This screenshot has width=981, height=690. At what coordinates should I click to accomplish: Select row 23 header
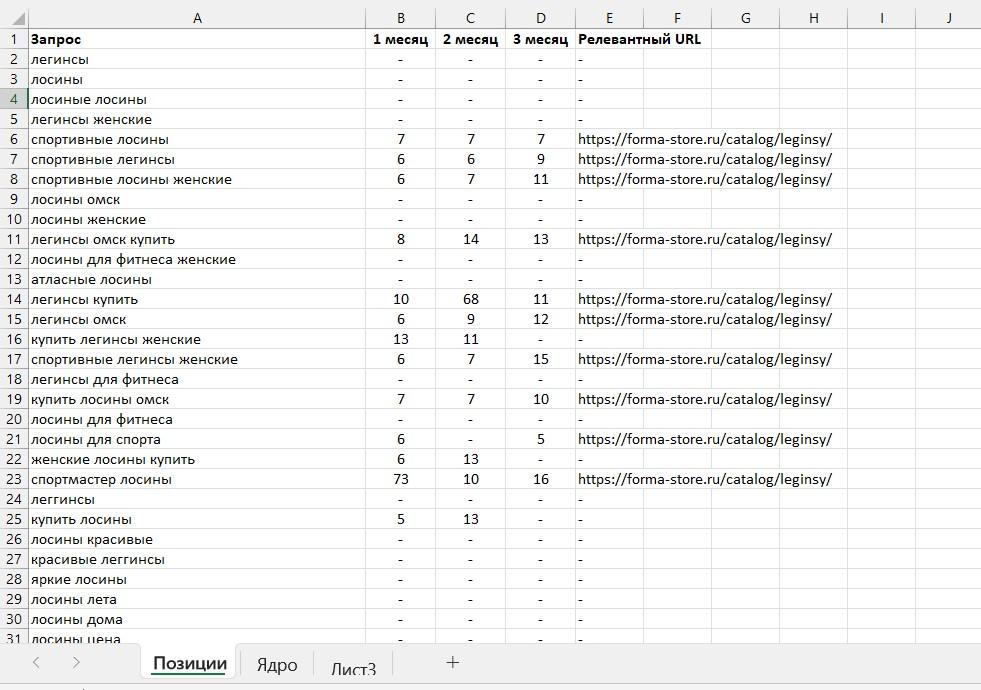tap(14, 479)
